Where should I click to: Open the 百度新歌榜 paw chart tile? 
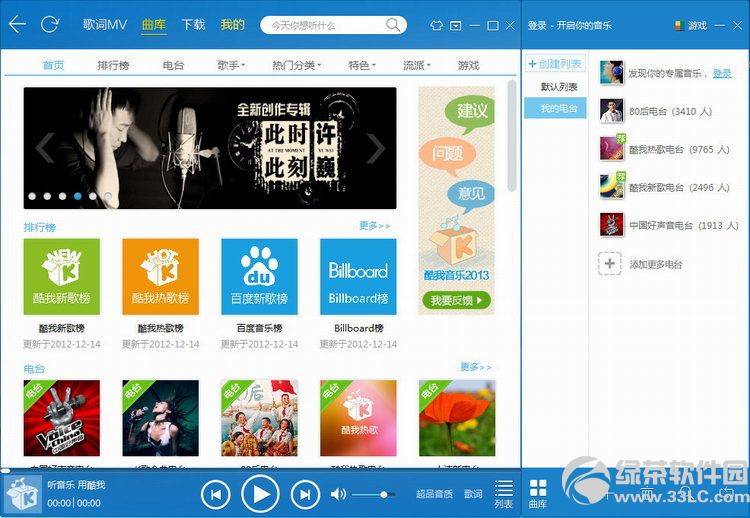click(x=259, y=276)
